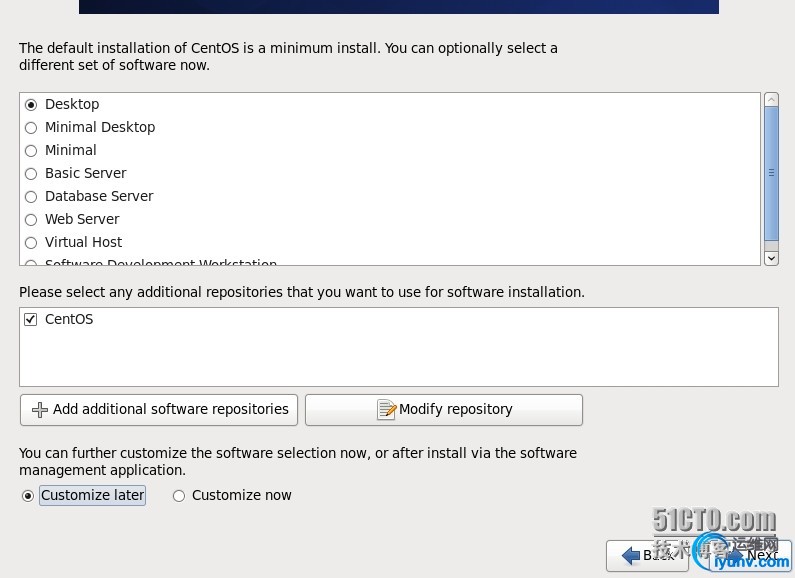This screenshot has height=578, width=795.
Task: Enable the Customize now radio button
Action: [x=179, y=496]
